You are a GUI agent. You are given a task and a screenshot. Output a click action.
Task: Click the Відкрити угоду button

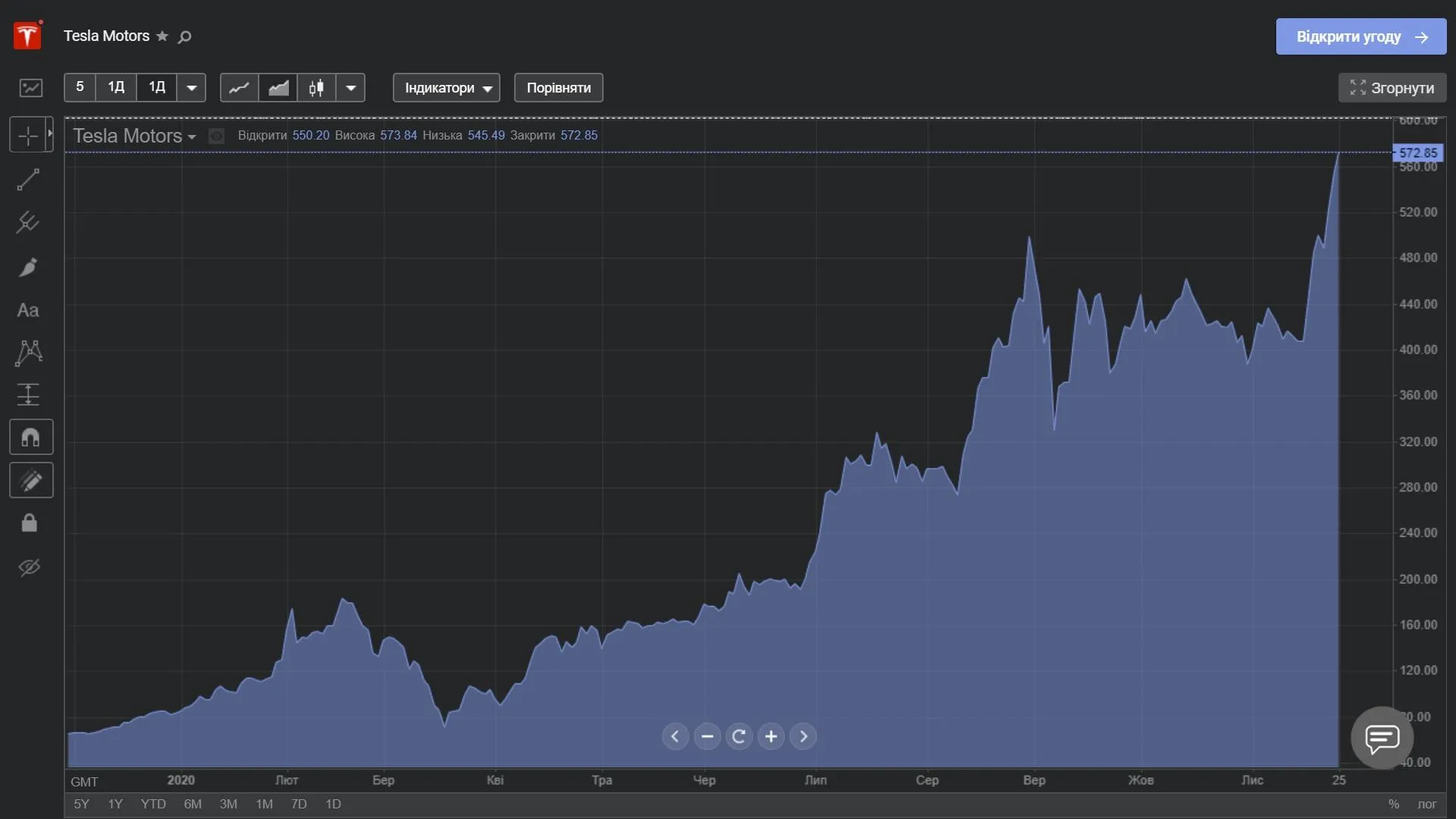[x=1361, y=36]
